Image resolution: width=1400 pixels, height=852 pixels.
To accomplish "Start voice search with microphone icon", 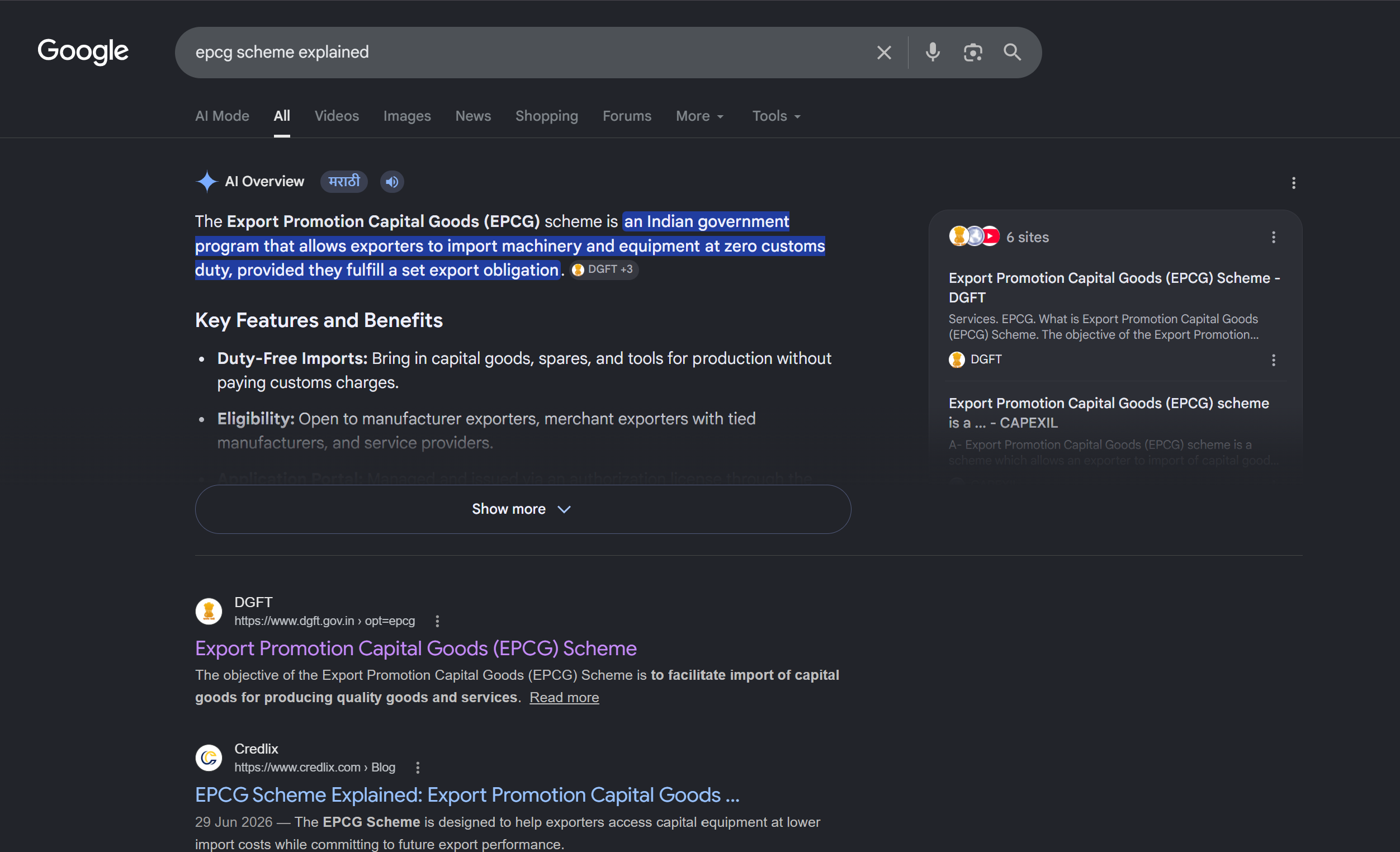I will point(933,52).
